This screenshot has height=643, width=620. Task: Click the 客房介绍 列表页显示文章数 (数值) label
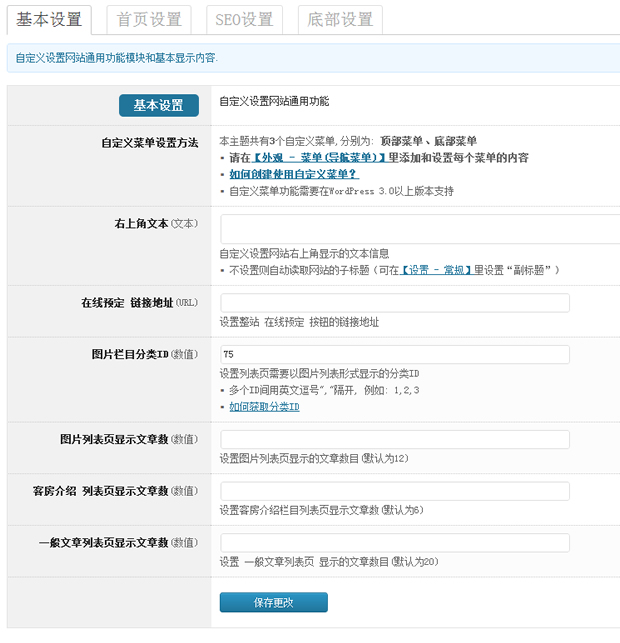(x=116, y=491)
